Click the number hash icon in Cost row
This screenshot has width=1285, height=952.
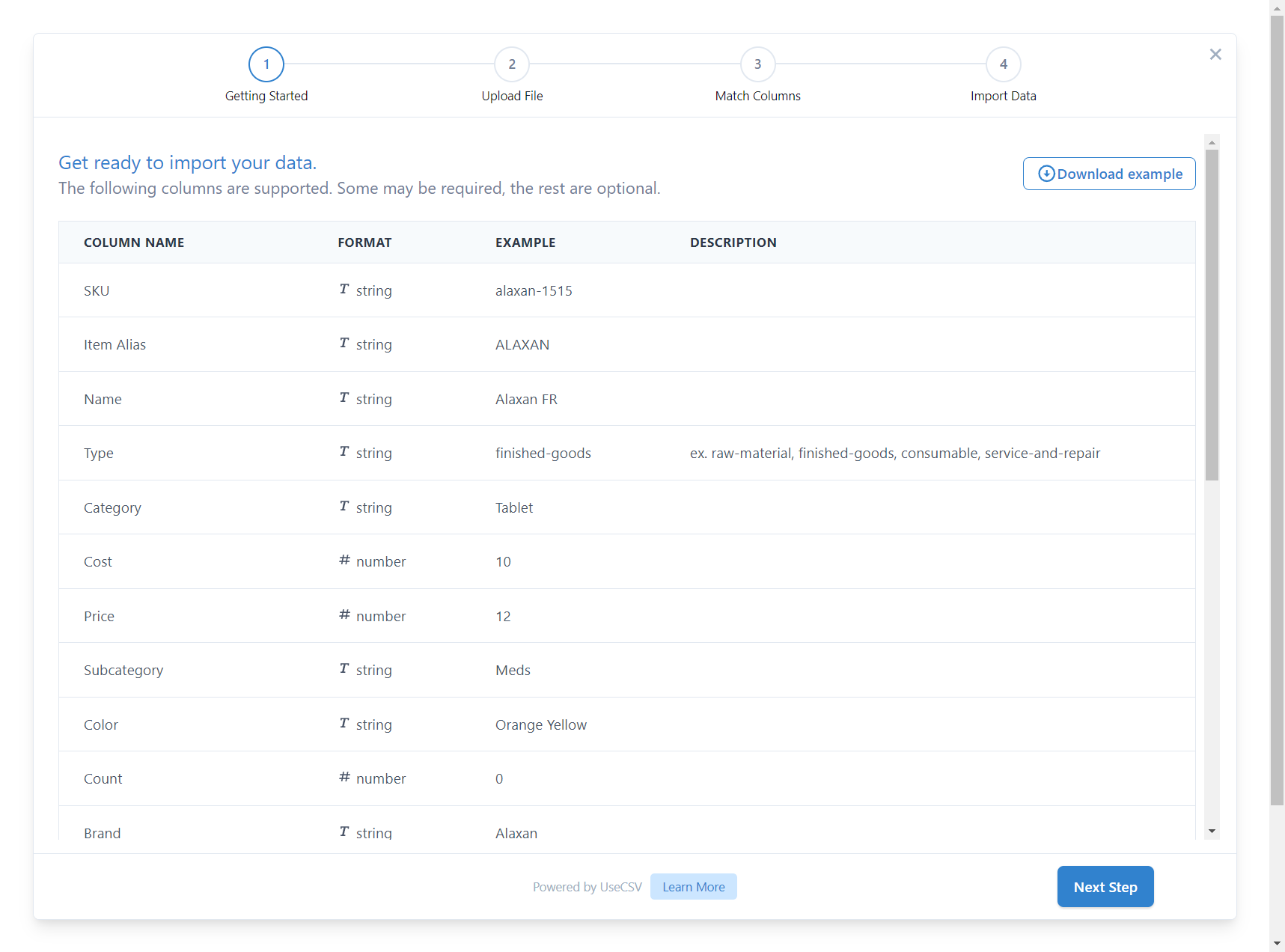tap(344, 560)
